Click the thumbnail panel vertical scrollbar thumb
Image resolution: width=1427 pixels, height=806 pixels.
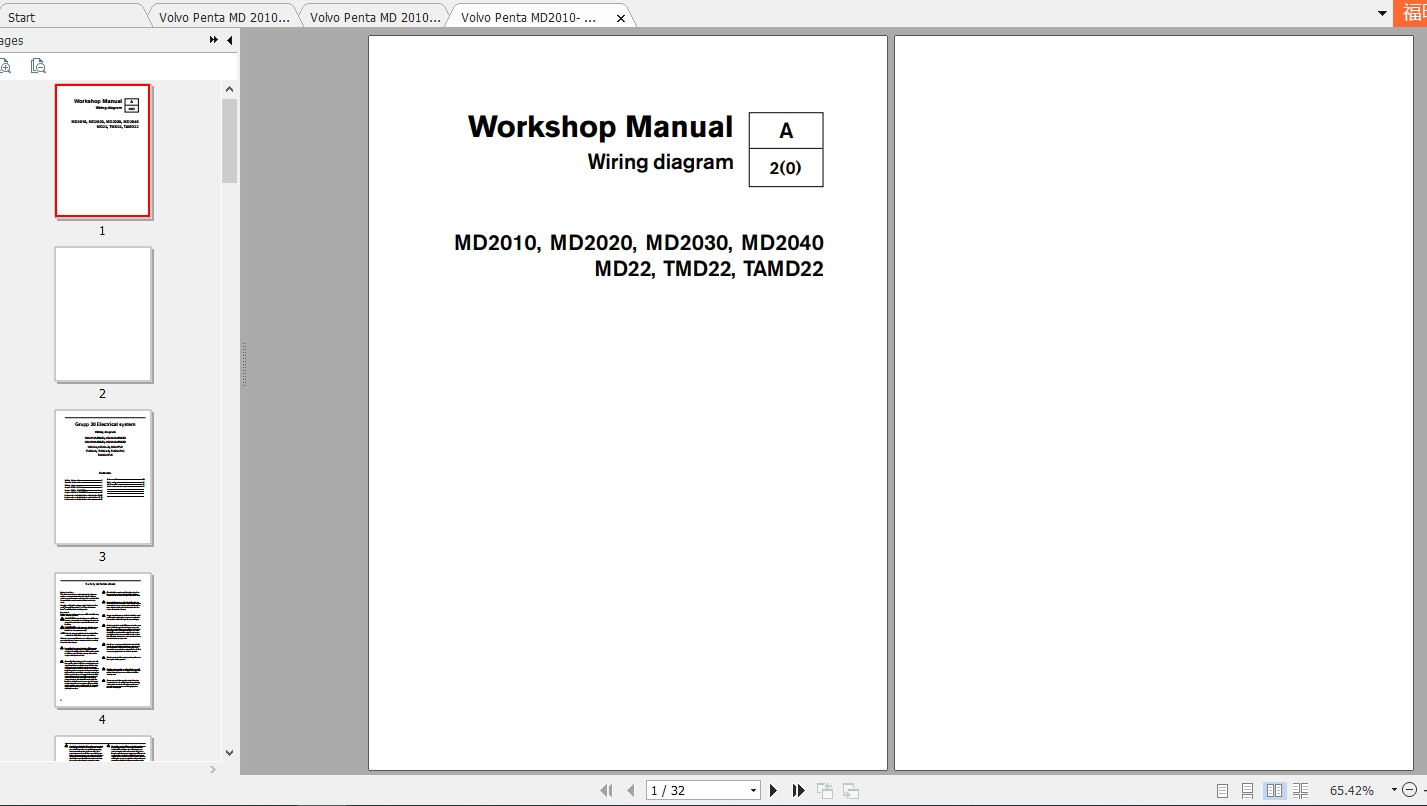tap(229, 140)
